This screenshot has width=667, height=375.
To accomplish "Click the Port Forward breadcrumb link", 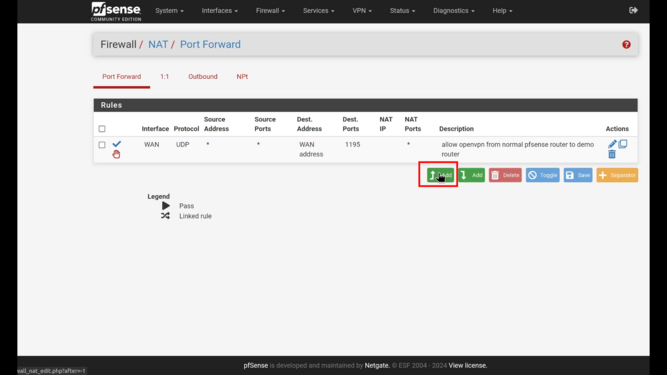I will point(210,44).
